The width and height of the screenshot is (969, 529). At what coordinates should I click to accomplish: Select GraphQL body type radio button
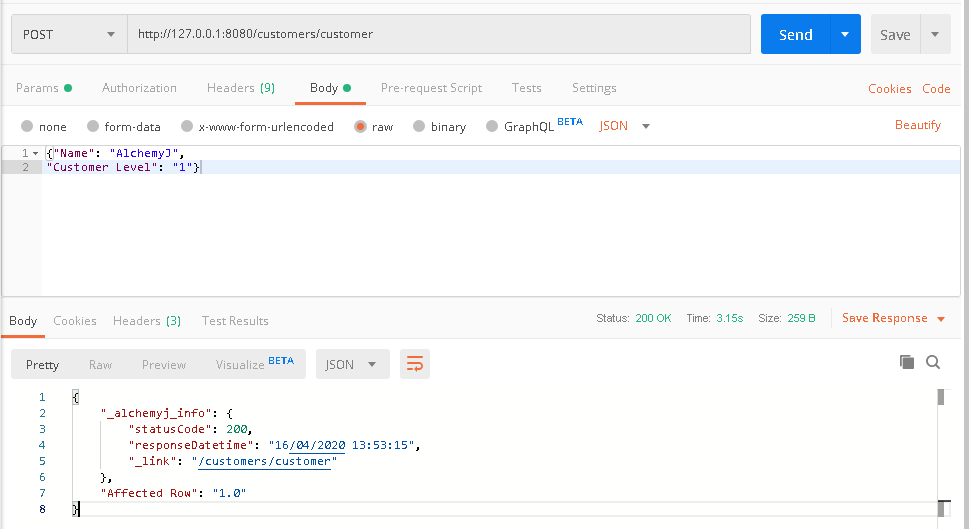pyautogui.click(x=492, y=127)
